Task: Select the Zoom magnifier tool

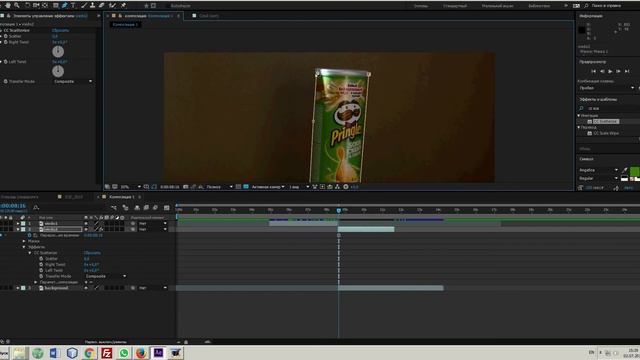Action: [x=17, y=5]
